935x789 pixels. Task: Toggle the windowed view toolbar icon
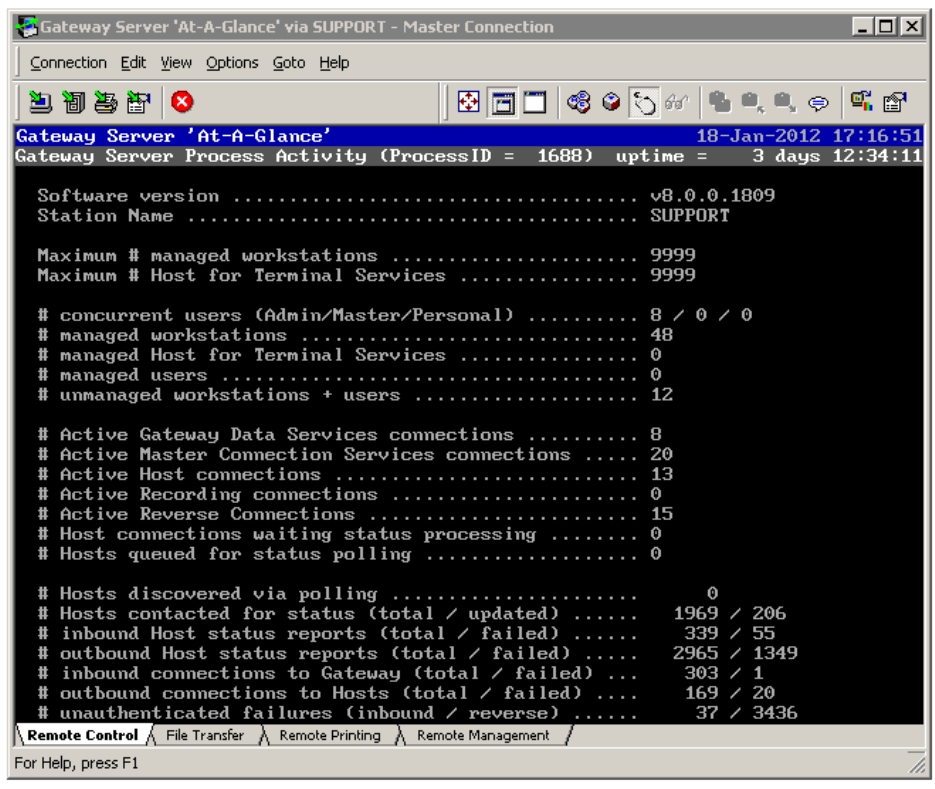click(502, 103)
